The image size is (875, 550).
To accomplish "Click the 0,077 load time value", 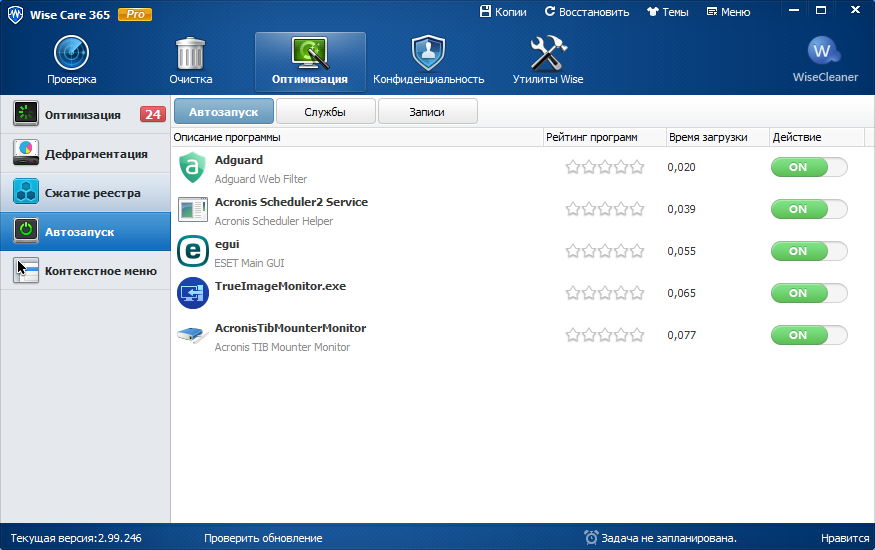I will tap(681, 335).
